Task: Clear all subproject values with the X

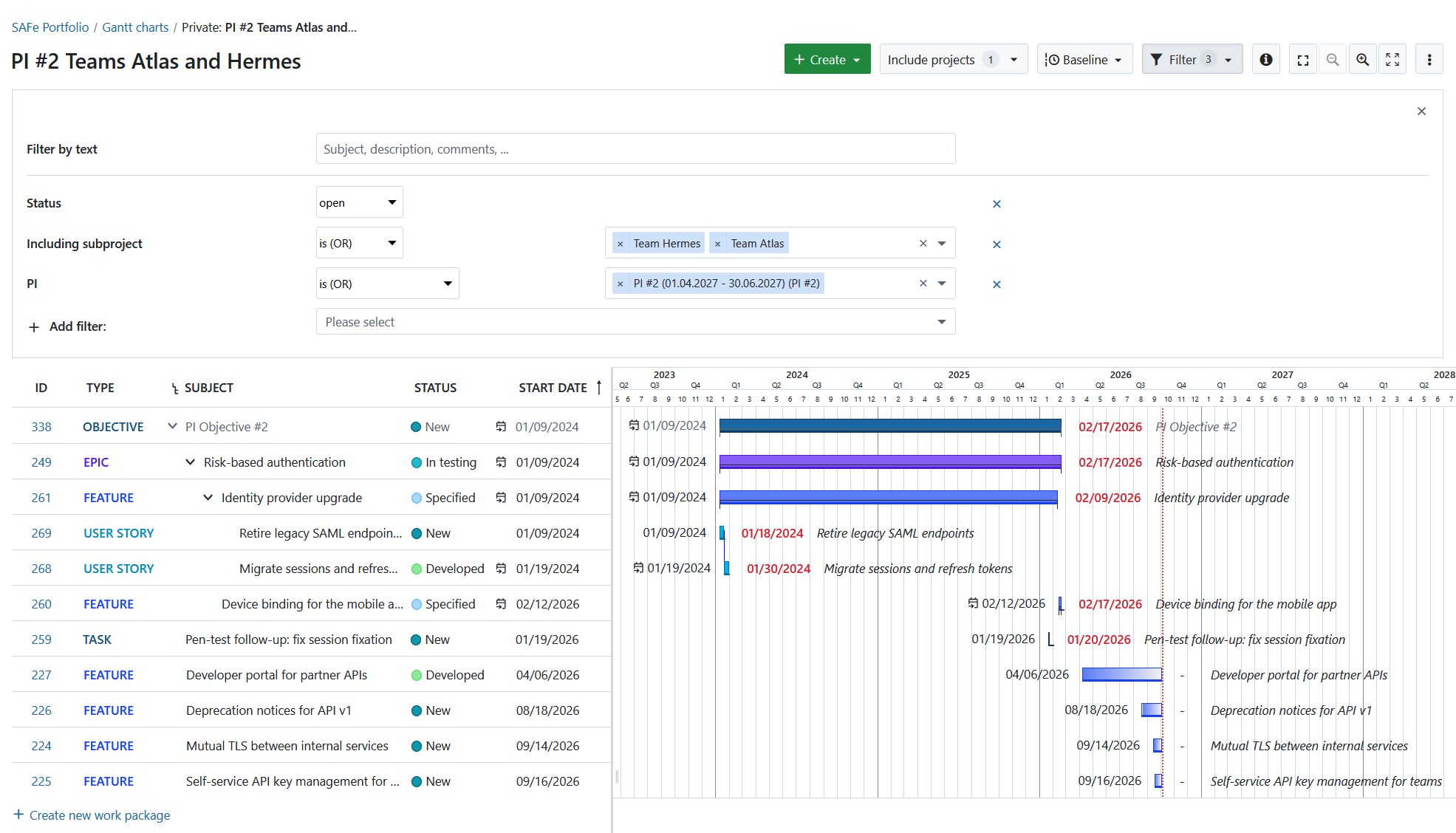Action: (x=923, y=243)
